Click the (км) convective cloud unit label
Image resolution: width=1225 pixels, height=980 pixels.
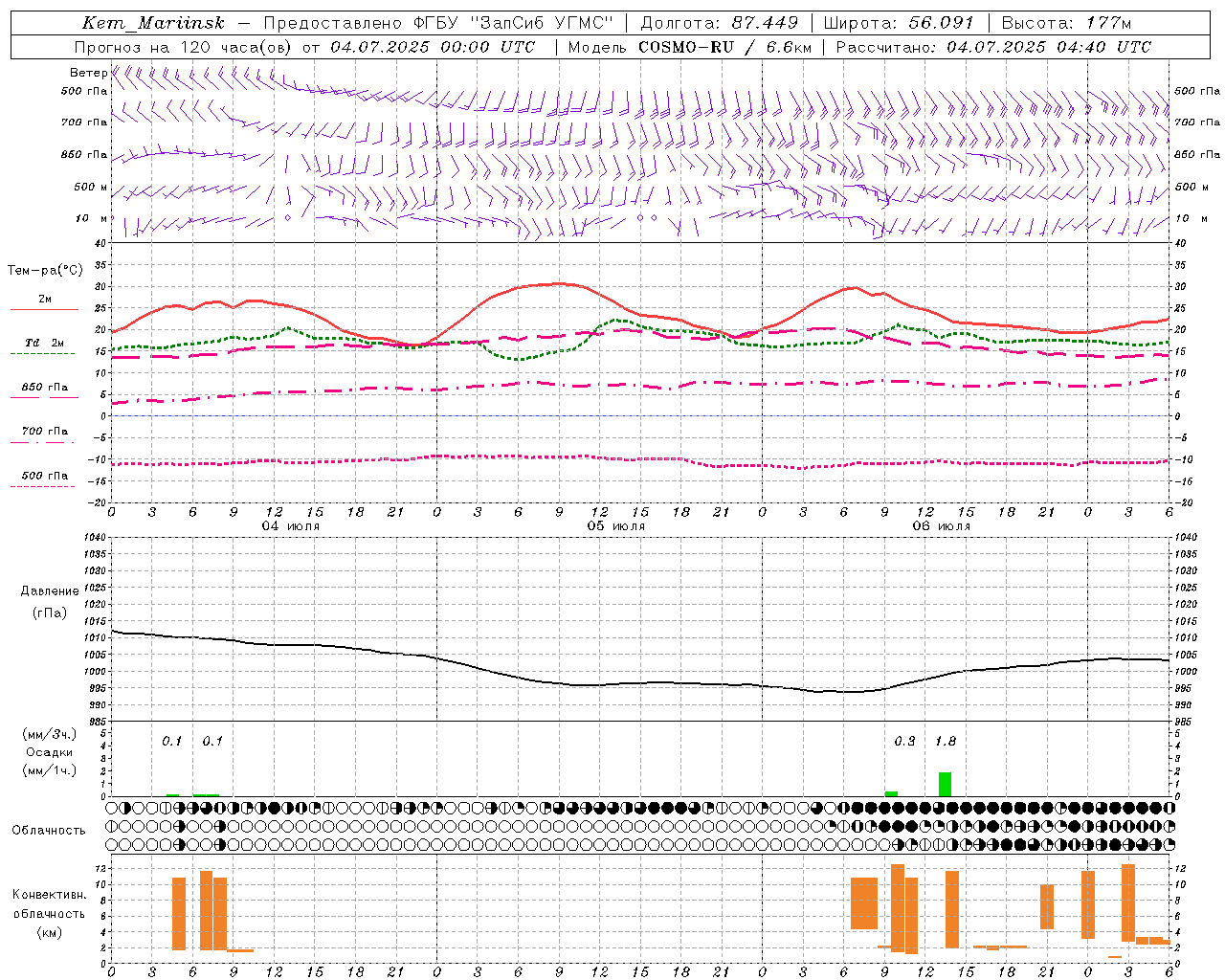49,932
